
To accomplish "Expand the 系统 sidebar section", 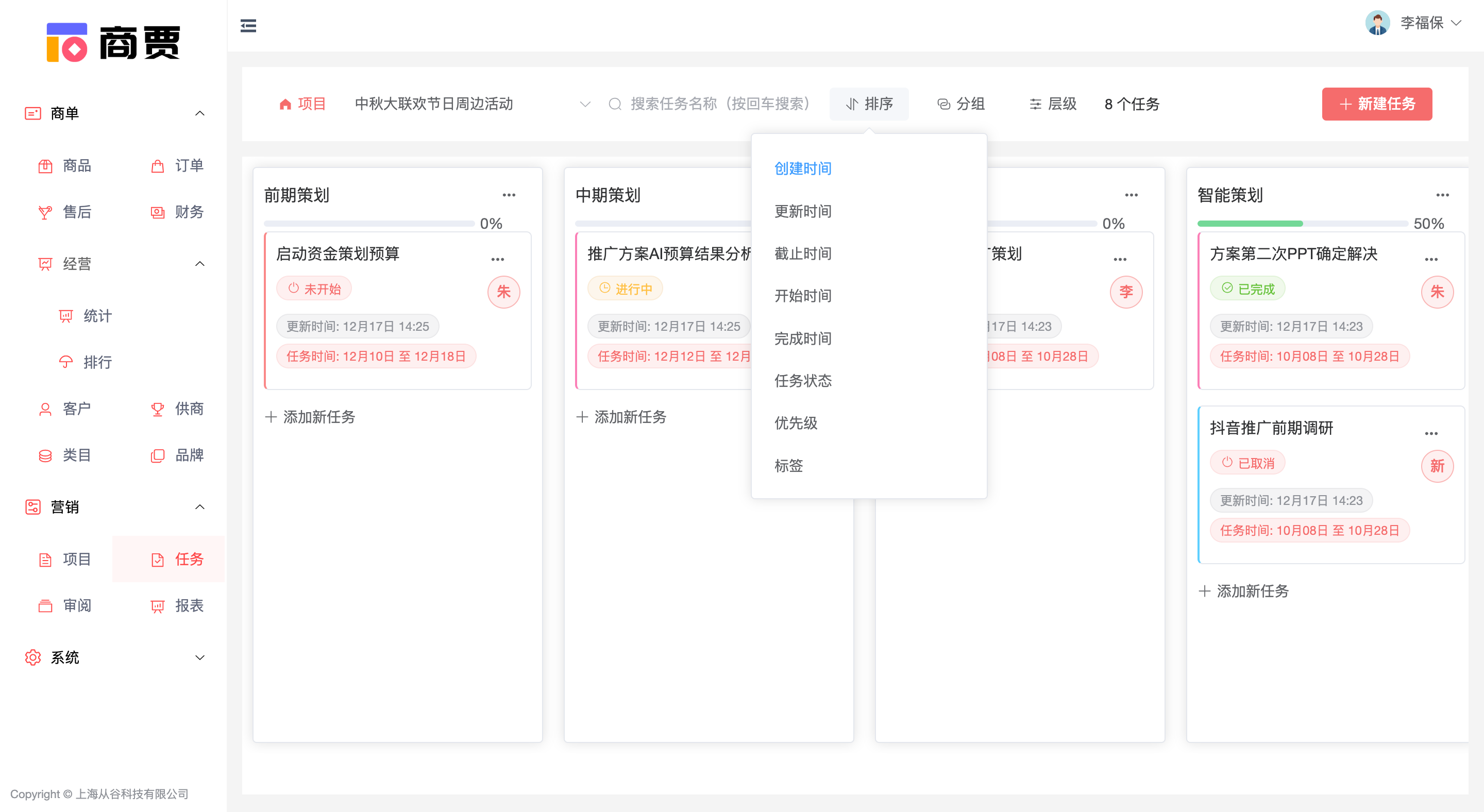I will pos(199,657).
